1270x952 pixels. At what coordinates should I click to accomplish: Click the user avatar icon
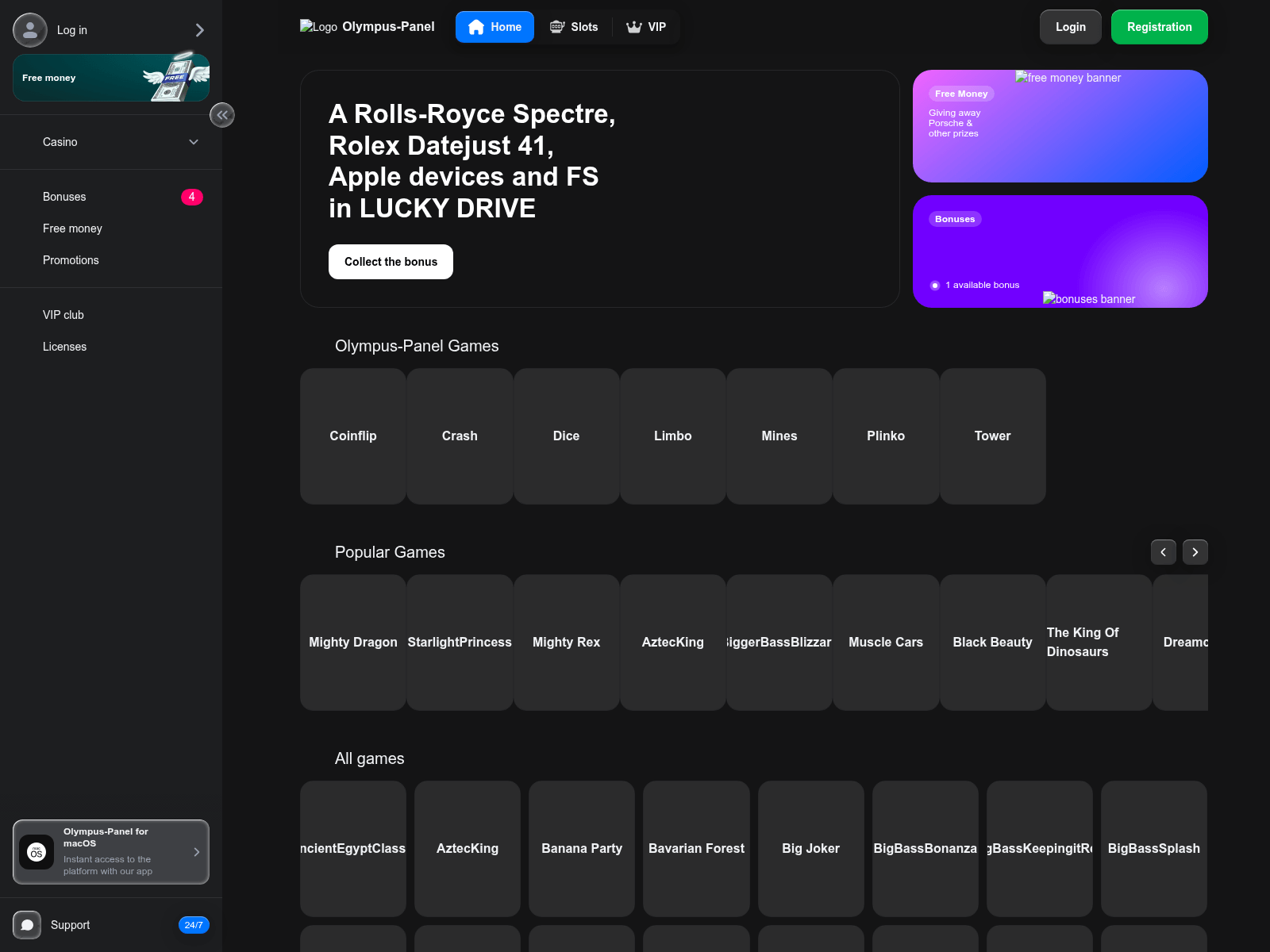pos(30,30)
